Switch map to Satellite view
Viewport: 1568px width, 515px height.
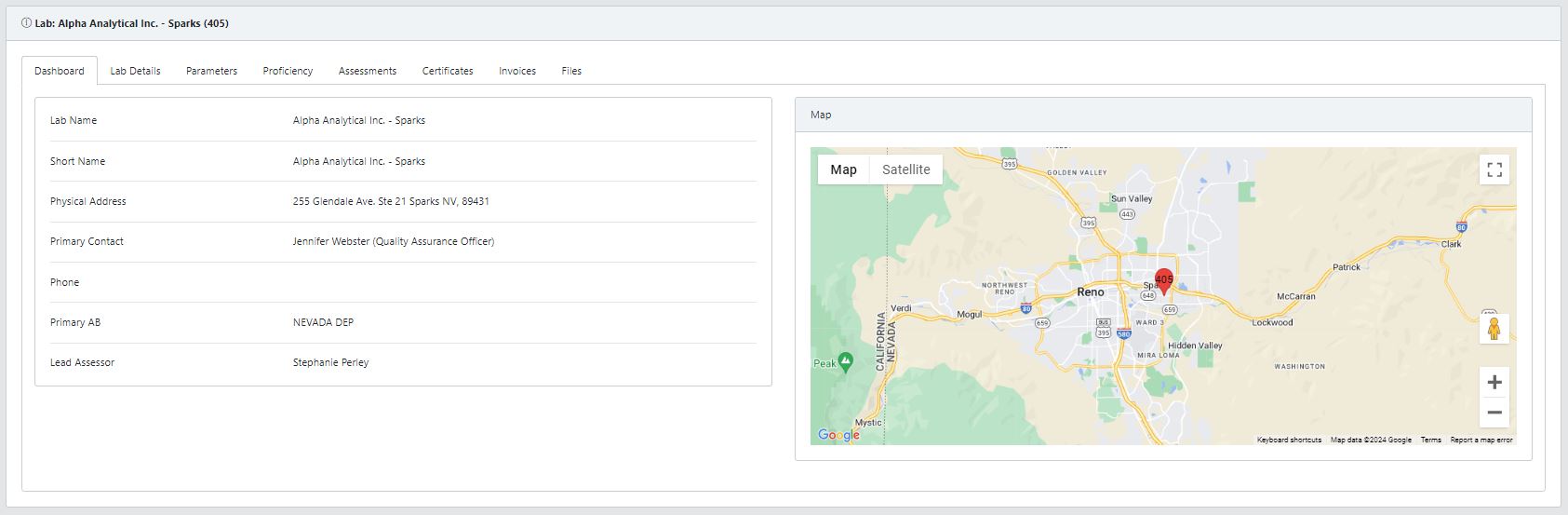point(905,169)
